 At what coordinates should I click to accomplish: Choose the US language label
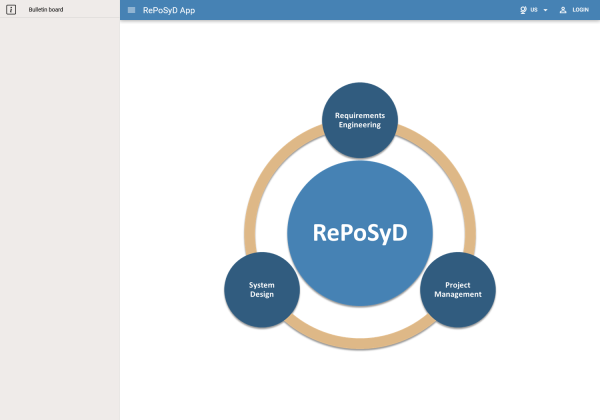(534, 10)
